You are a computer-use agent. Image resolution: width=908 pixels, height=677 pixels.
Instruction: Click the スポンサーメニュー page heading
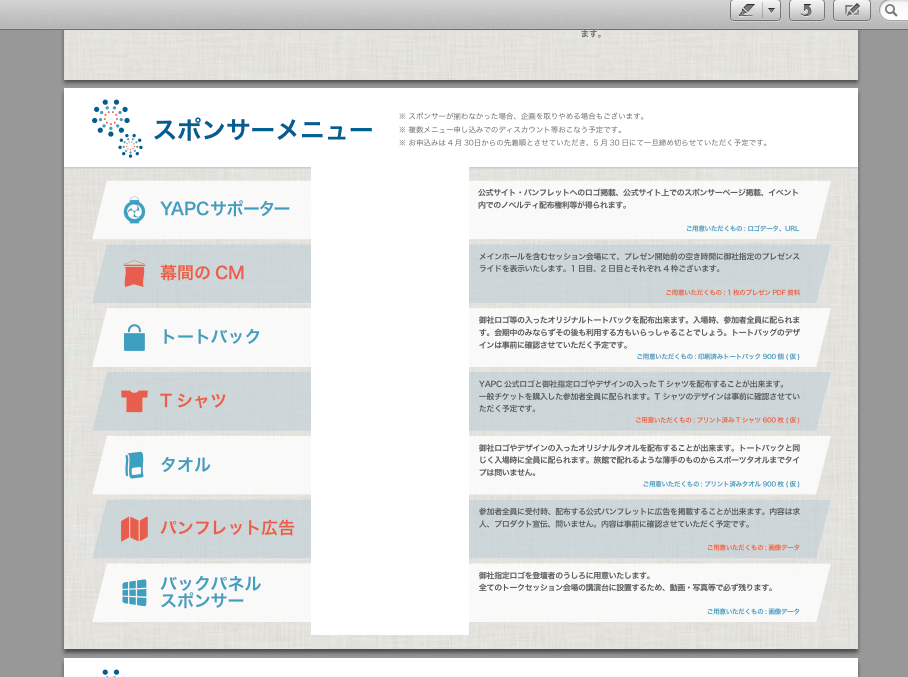(x=263, y=129)
